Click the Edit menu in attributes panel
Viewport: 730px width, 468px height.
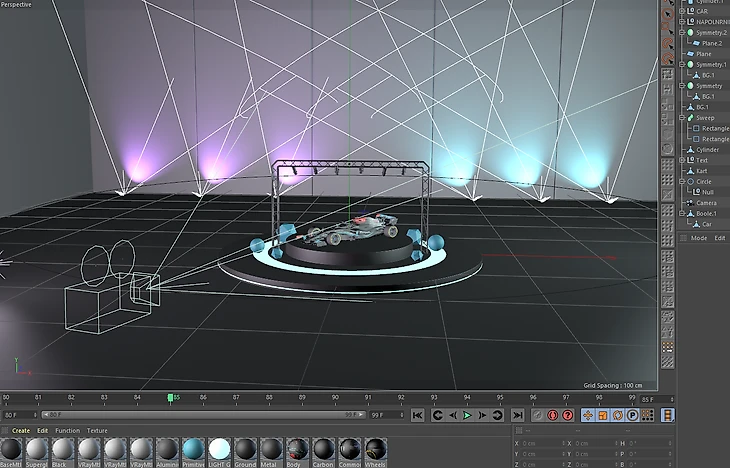click(x=719, y=238)
